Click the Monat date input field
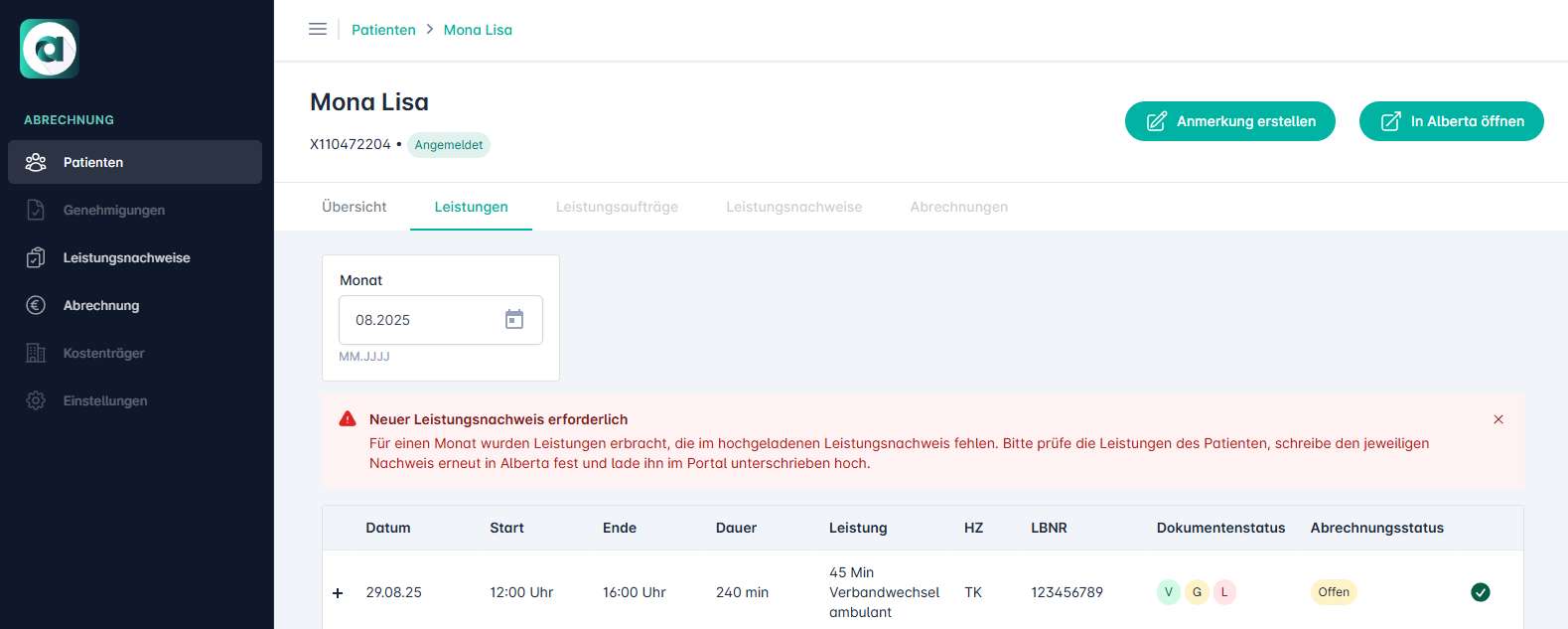The width and height of the screenshot is (1568, 629). (422, 320)
